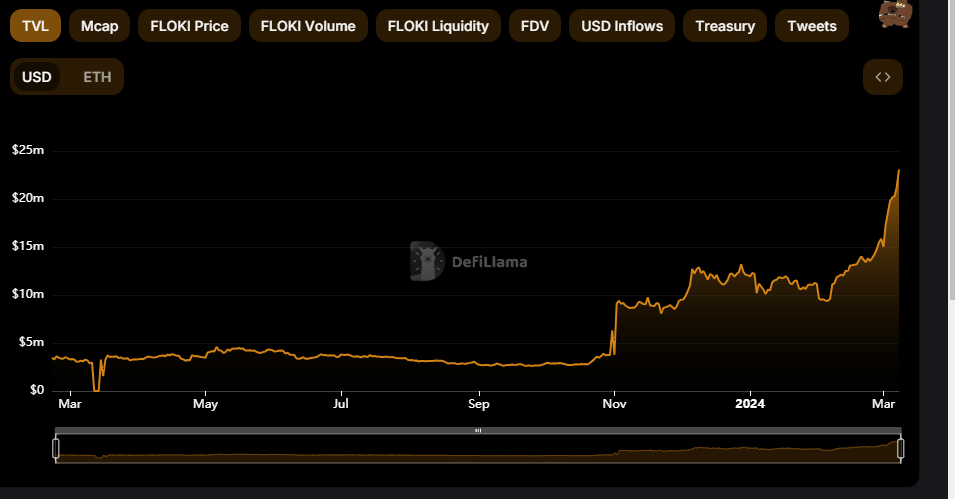Click the $10m y-axis label
955x499 pixels.
click(28, 294)
